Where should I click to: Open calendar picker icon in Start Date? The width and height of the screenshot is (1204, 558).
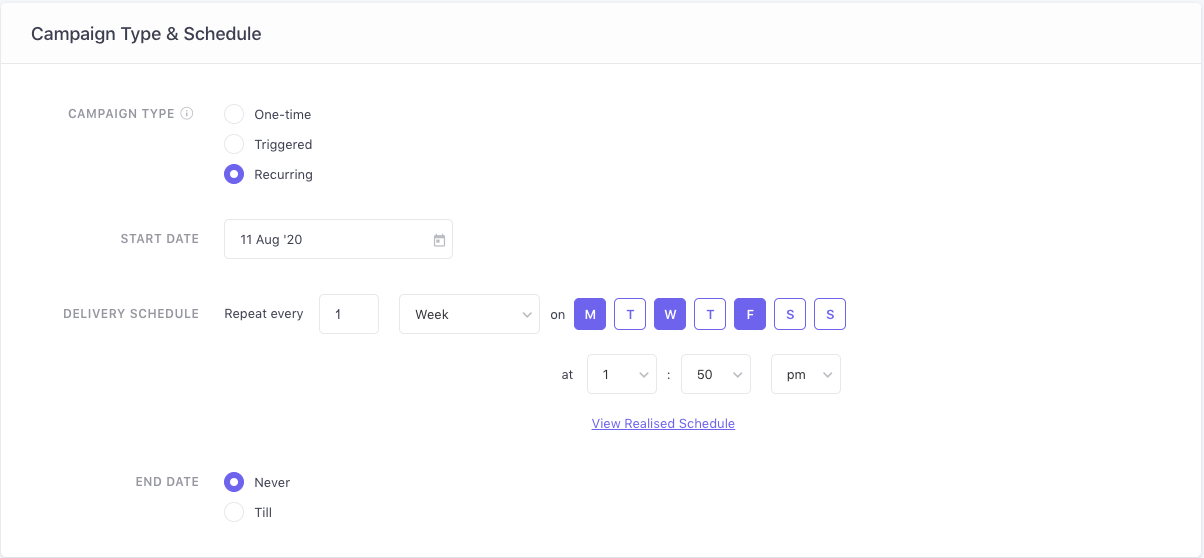click(x=439, y=240)
